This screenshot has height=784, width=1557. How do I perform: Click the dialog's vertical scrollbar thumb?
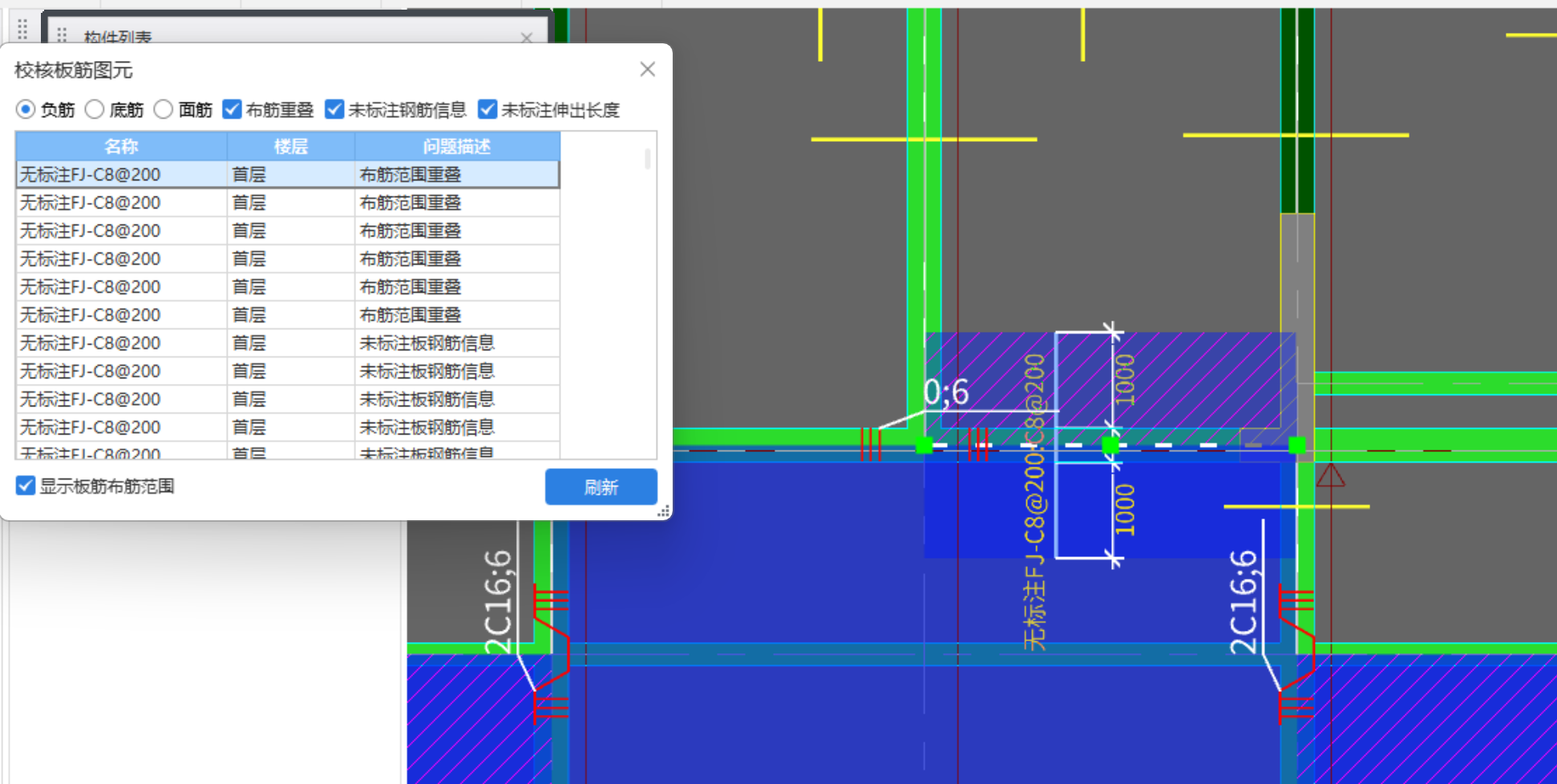coord(648,158)
